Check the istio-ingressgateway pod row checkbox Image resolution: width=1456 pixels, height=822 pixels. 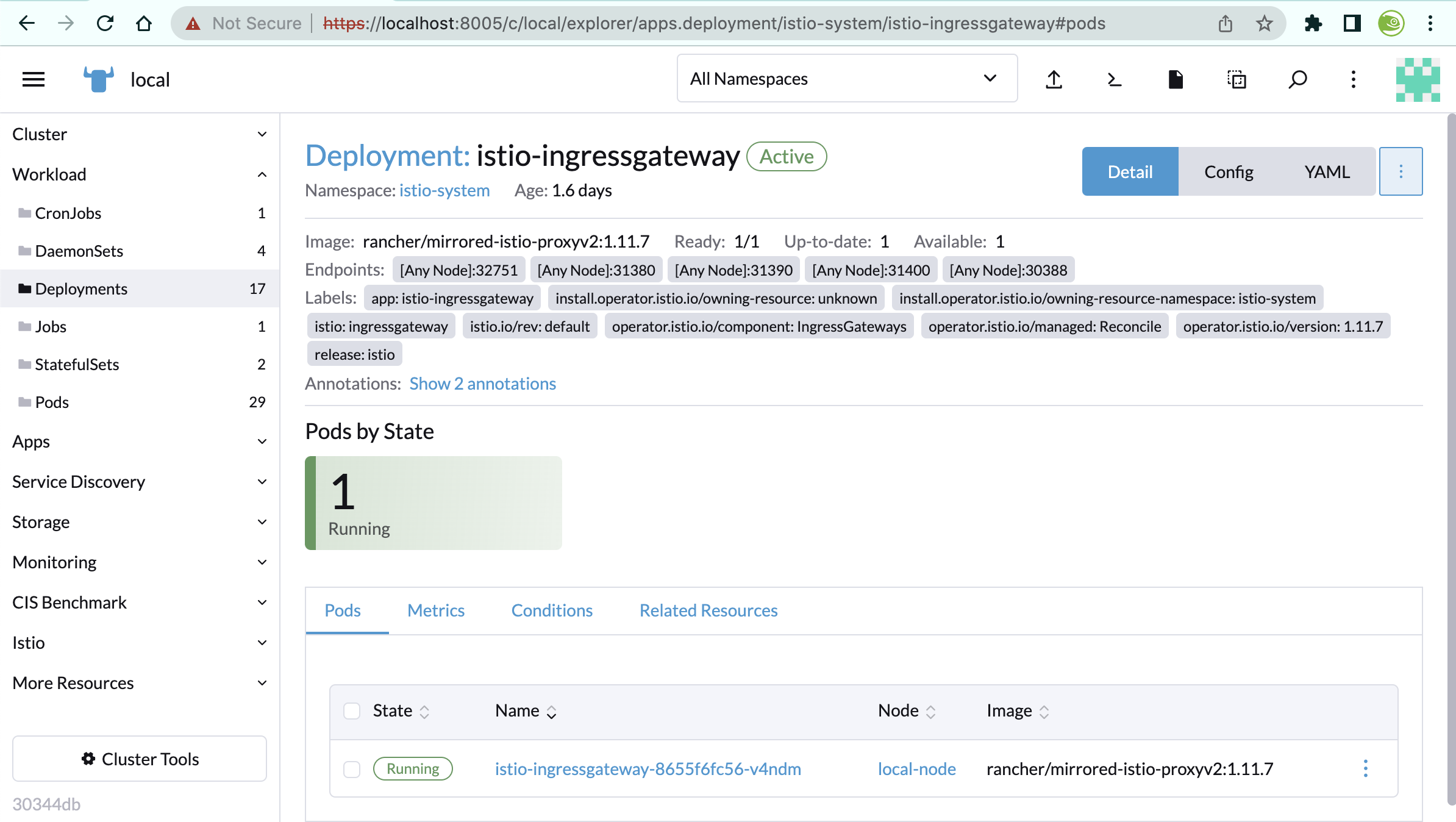point(352,769)
